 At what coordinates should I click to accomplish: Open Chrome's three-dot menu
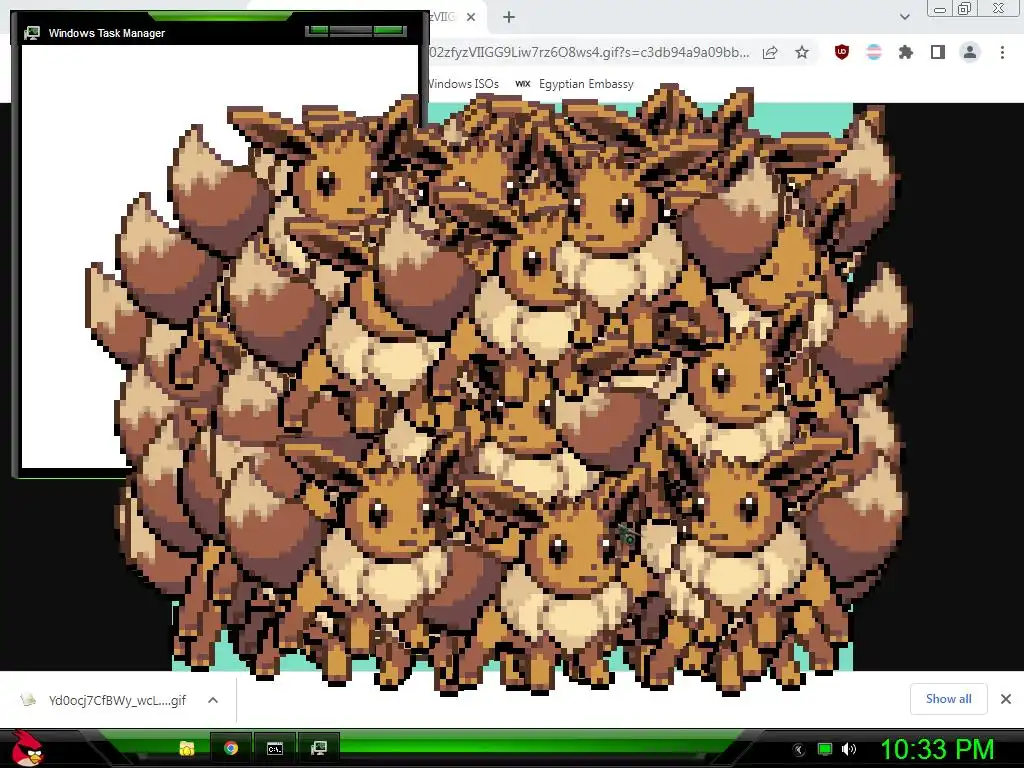click(x=1002, y=52)
